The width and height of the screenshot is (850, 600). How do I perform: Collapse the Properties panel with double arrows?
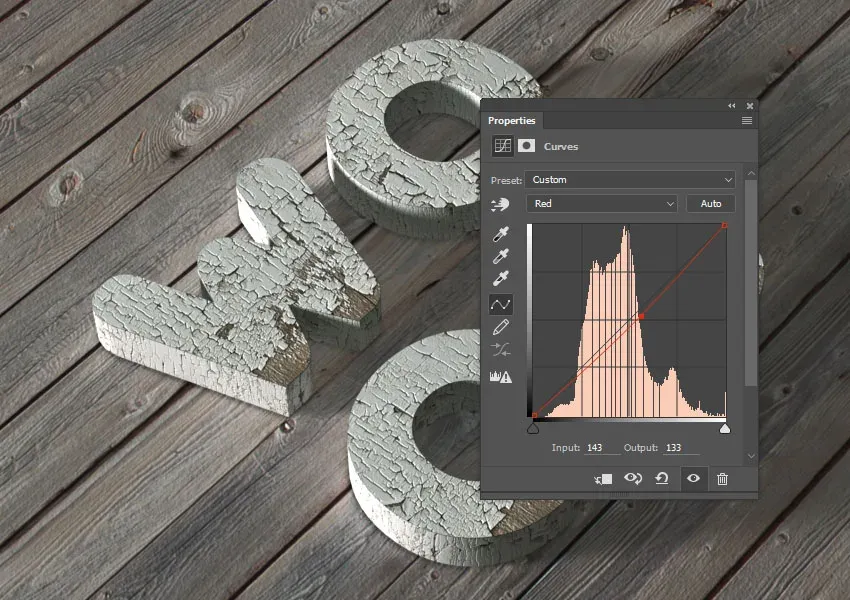click(732, 106)
